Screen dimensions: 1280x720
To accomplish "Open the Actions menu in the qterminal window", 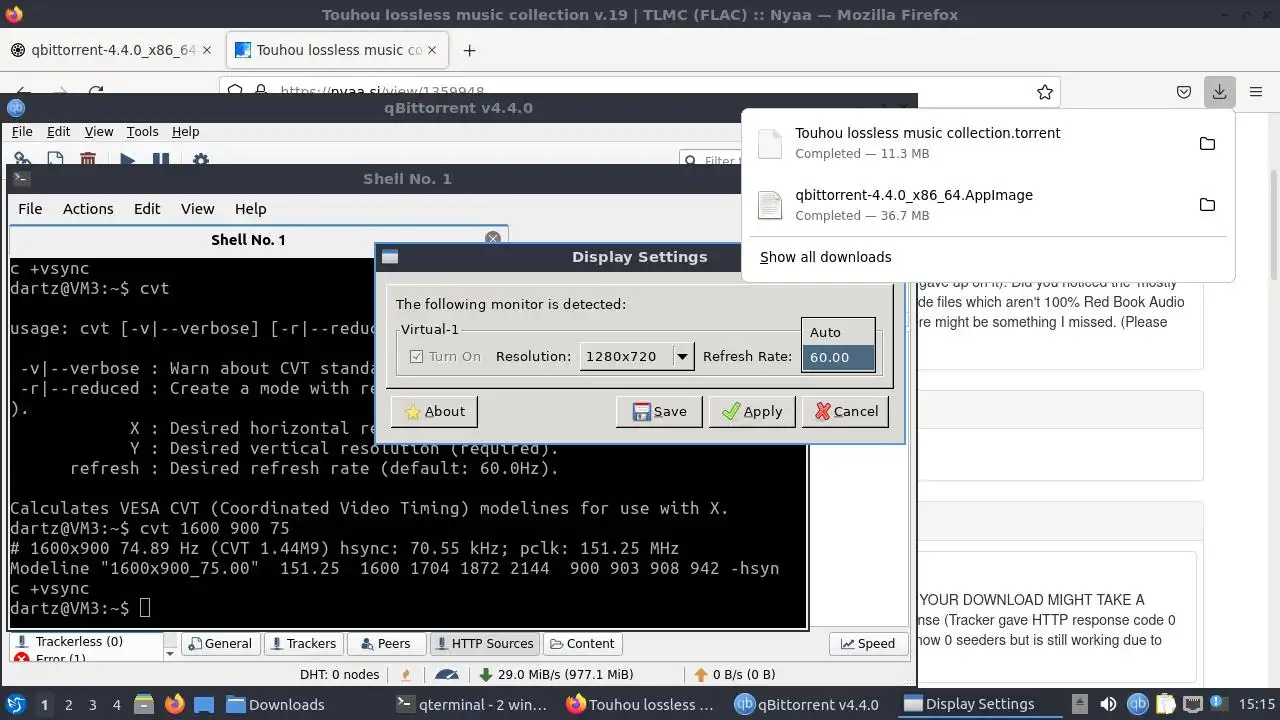I will coord(88,208).
